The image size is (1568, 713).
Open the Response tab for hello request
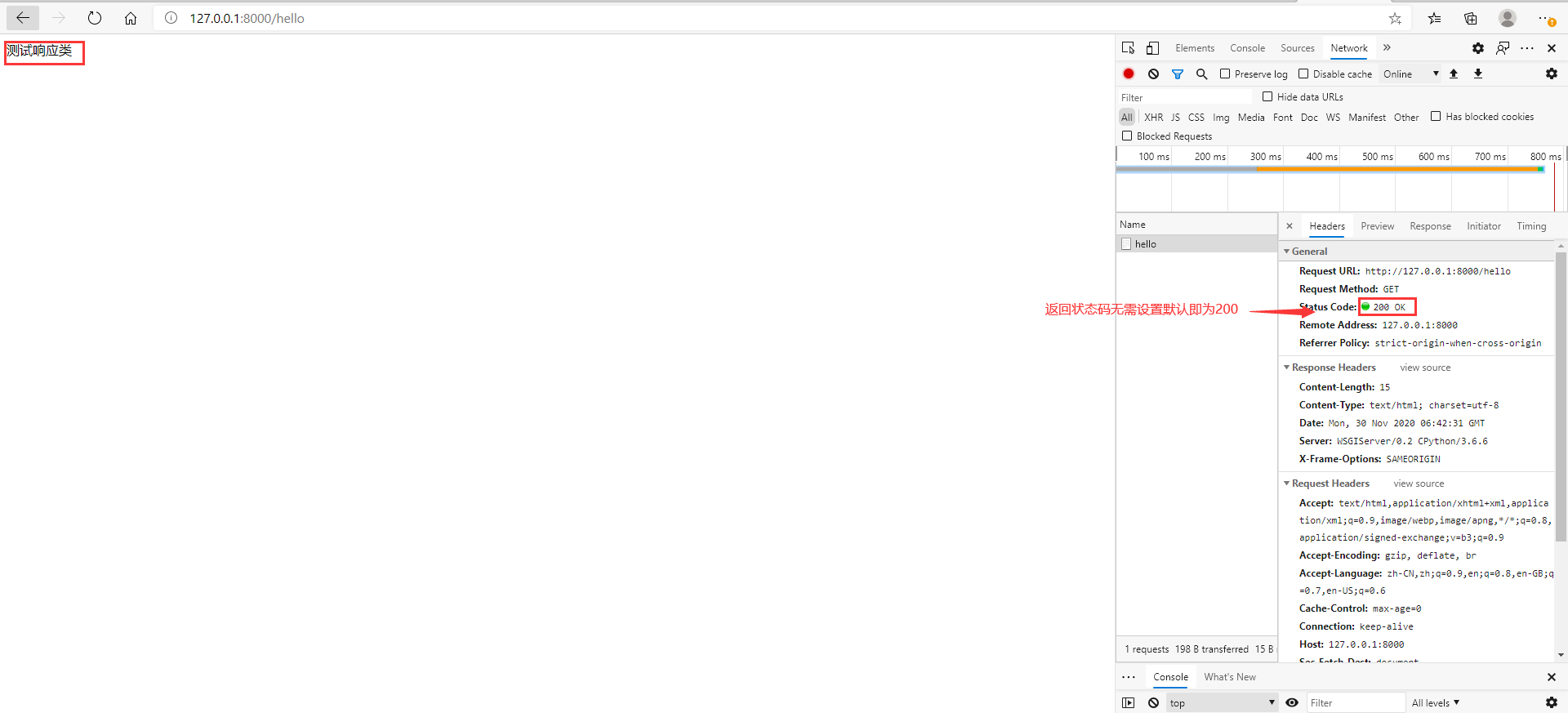pyautogui.click(x=1430, y=226)
